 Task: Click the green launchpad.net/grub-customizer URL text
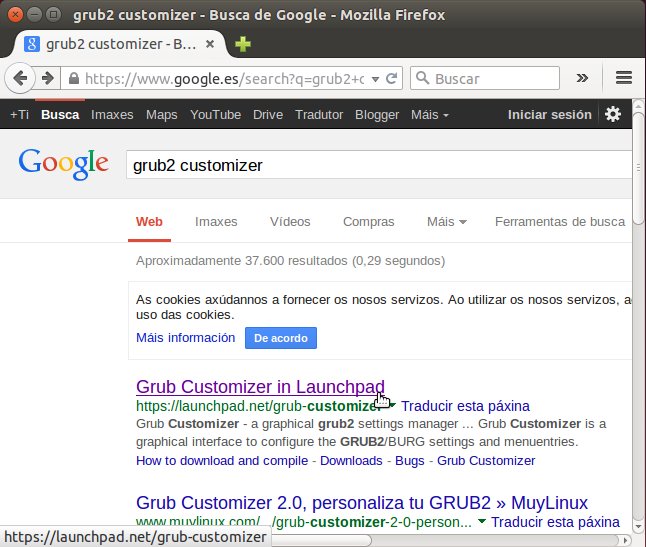coord(260,406)
